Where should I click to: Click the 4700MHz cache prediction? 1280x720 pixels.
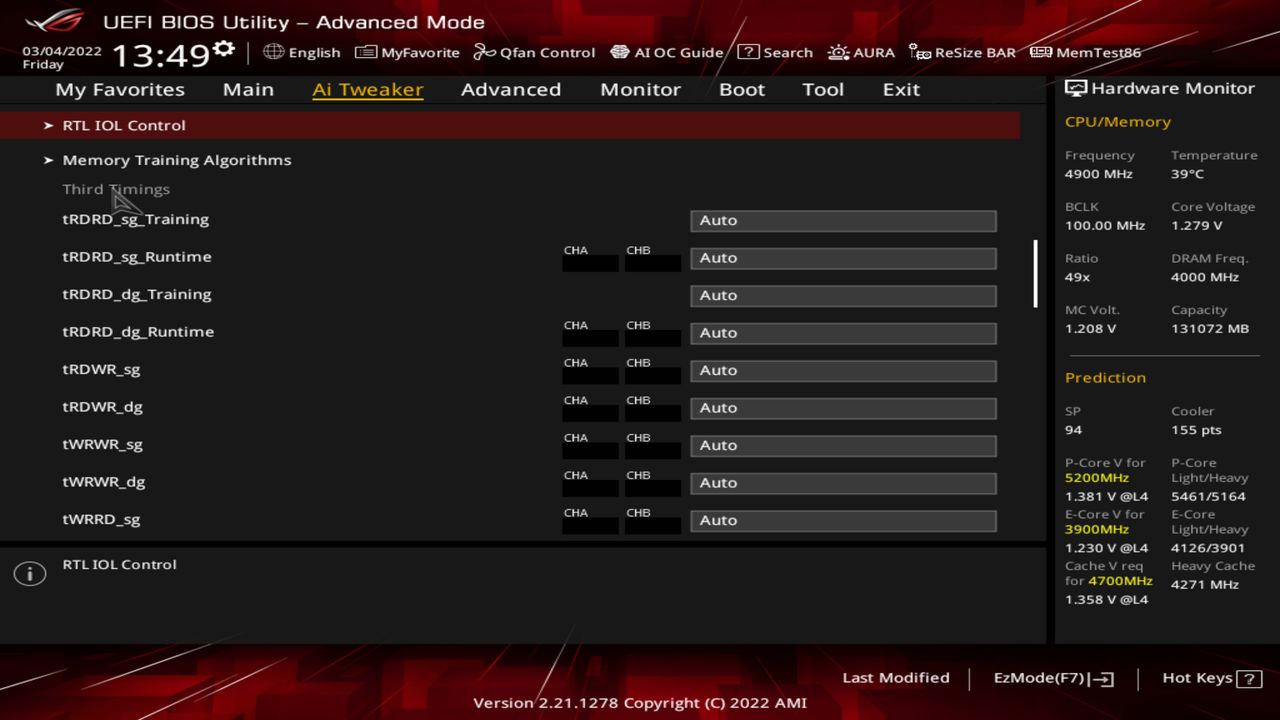coord(1121,581)
